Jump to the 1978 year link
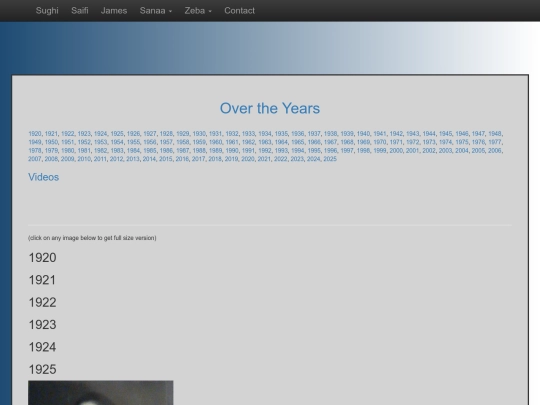This screenshot has height=405, width=540. (34, 150)
